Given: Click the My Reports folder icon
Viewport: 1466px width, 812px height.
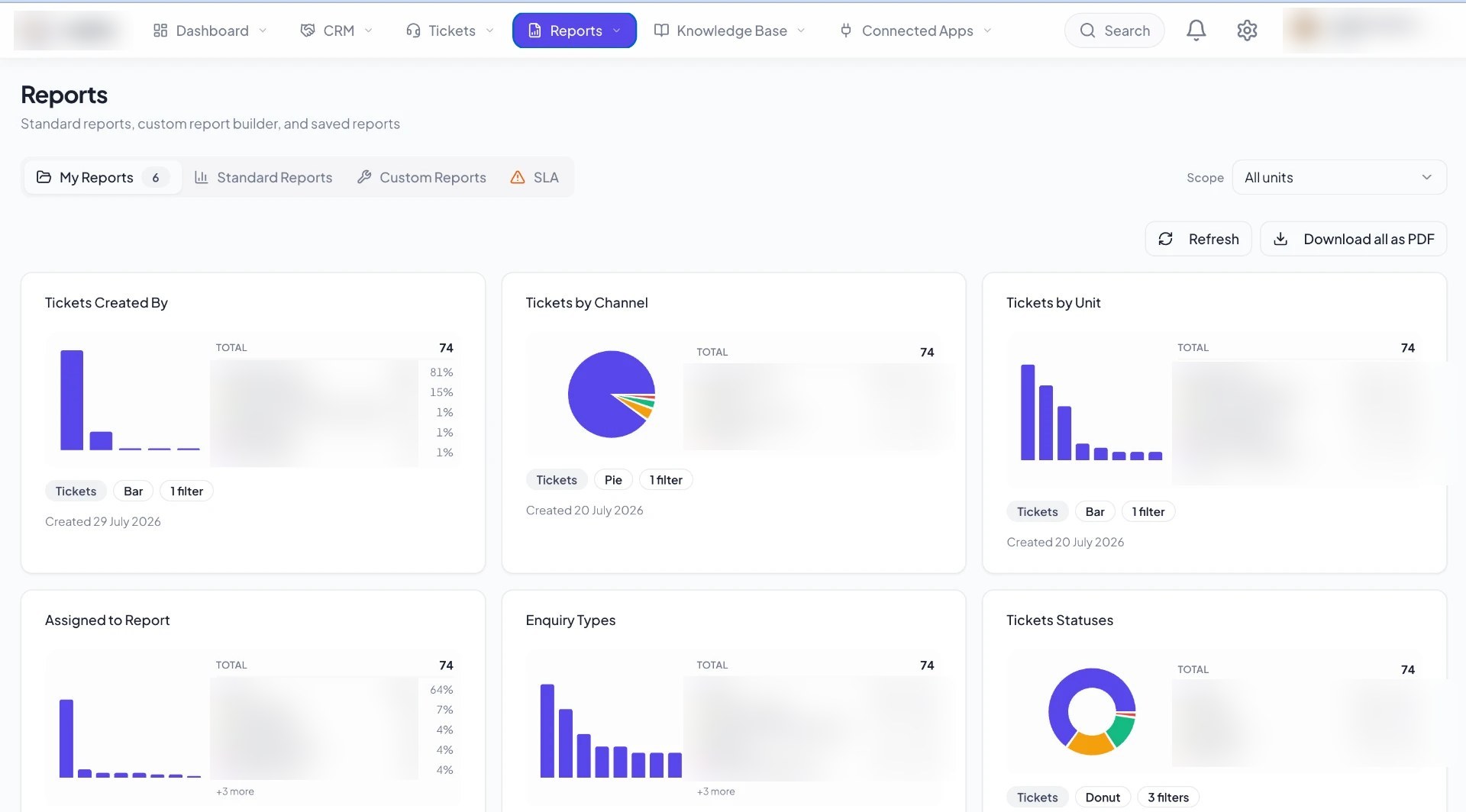Looking at the screenshot, I should tap(44, 177).
